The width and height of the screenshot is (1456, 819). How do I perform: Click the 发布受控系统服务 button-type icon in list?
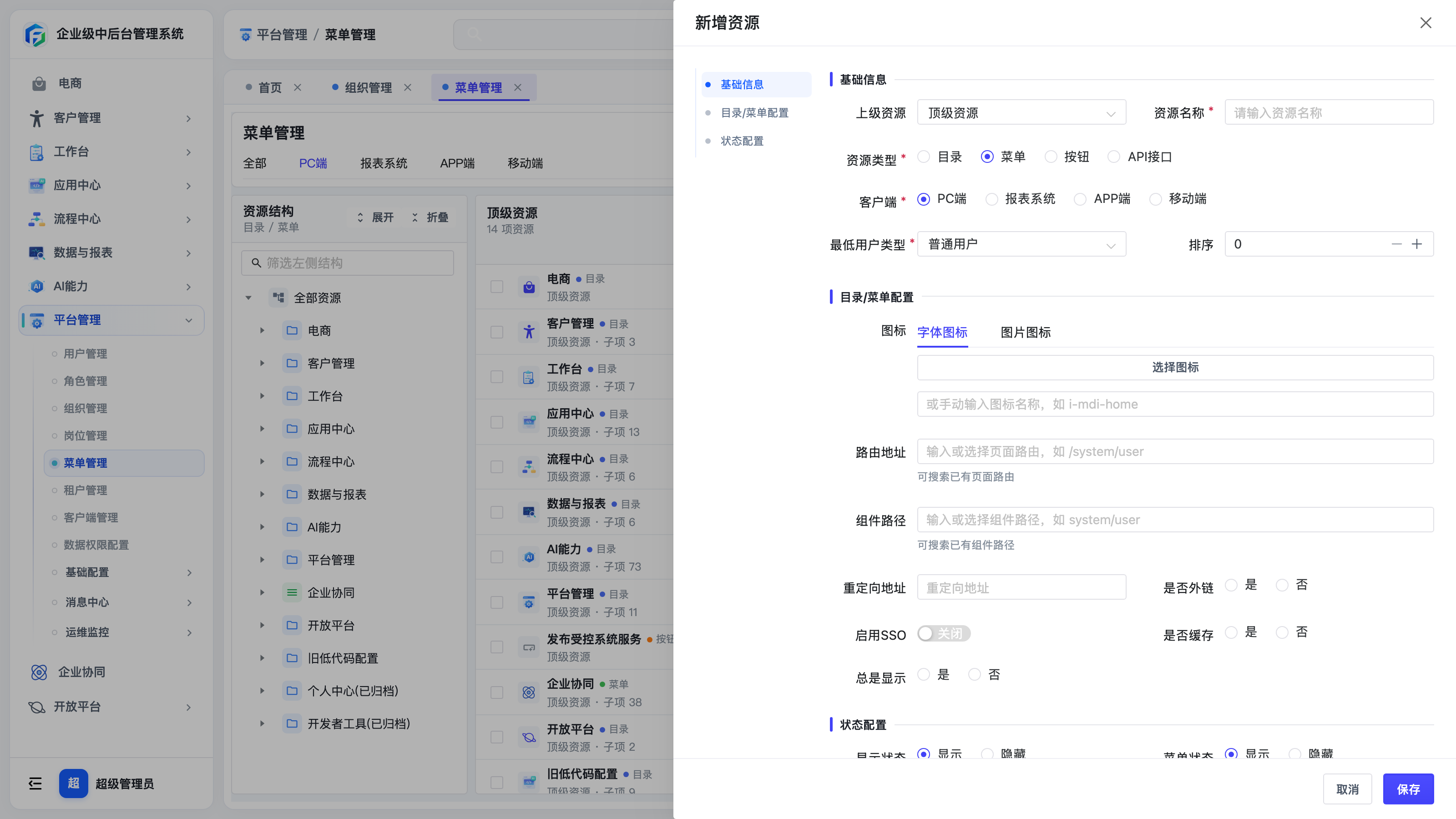click(528, 647)
